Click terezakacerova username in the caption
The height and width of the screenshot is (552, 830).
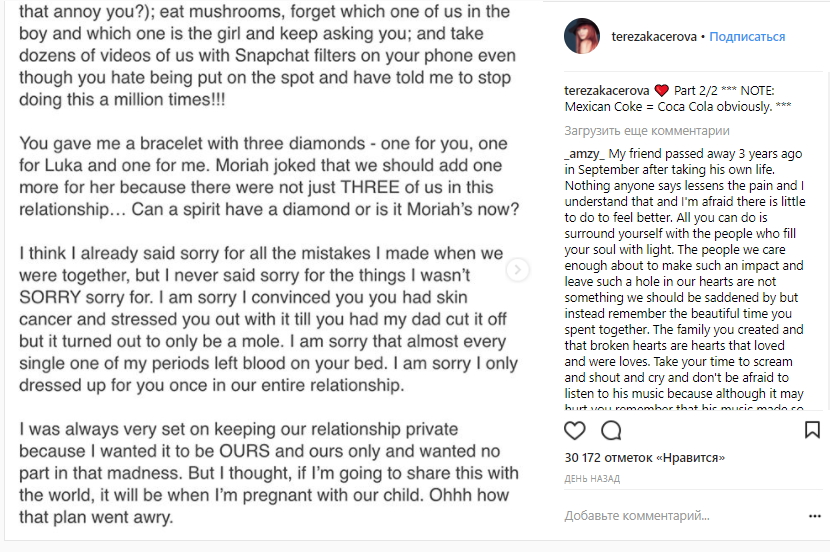(x=607, y=91)
